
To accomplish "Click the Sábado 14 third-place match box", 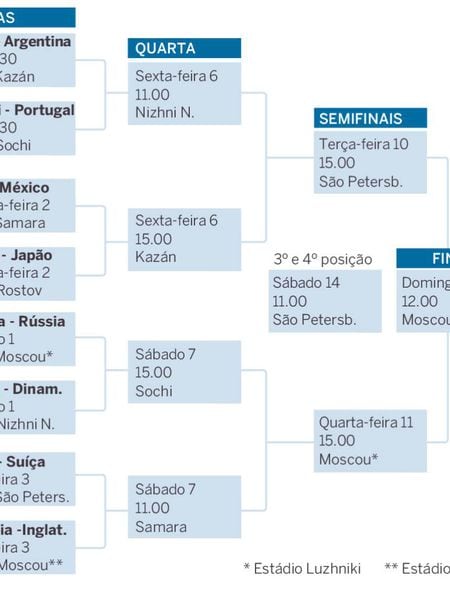I will pyautogui.click(x=325, y=301).
